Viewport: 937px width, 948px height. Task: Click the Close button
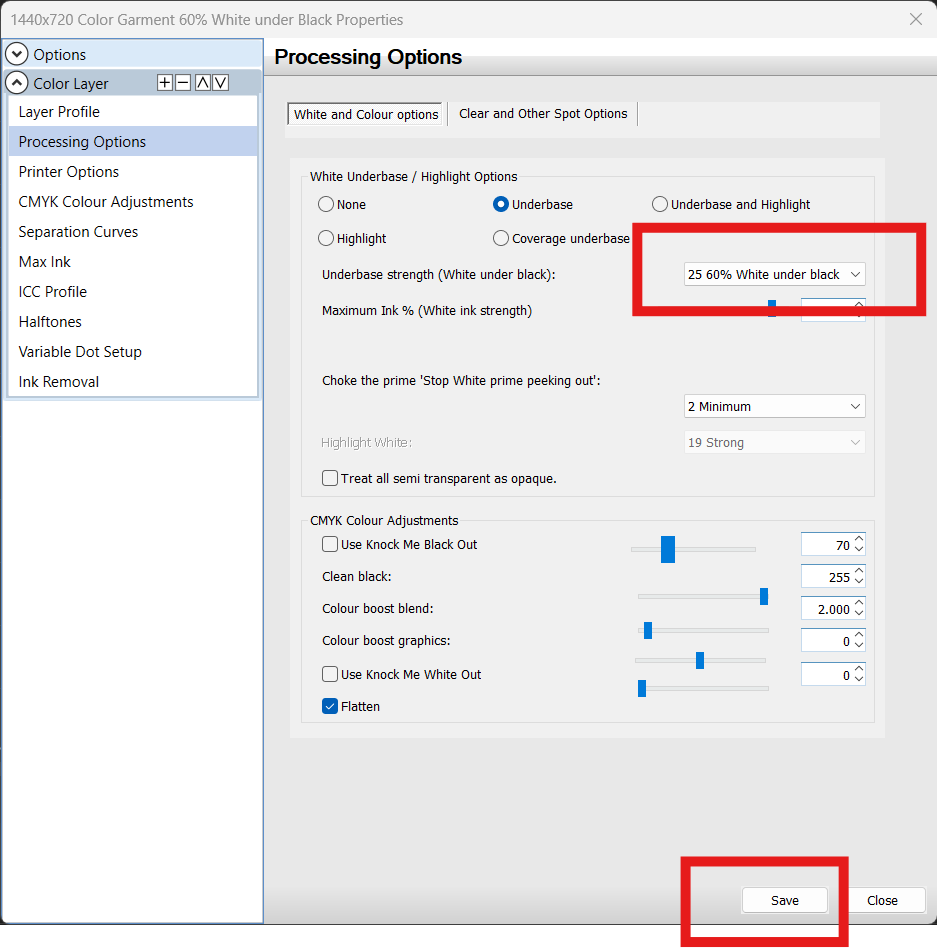883,900
